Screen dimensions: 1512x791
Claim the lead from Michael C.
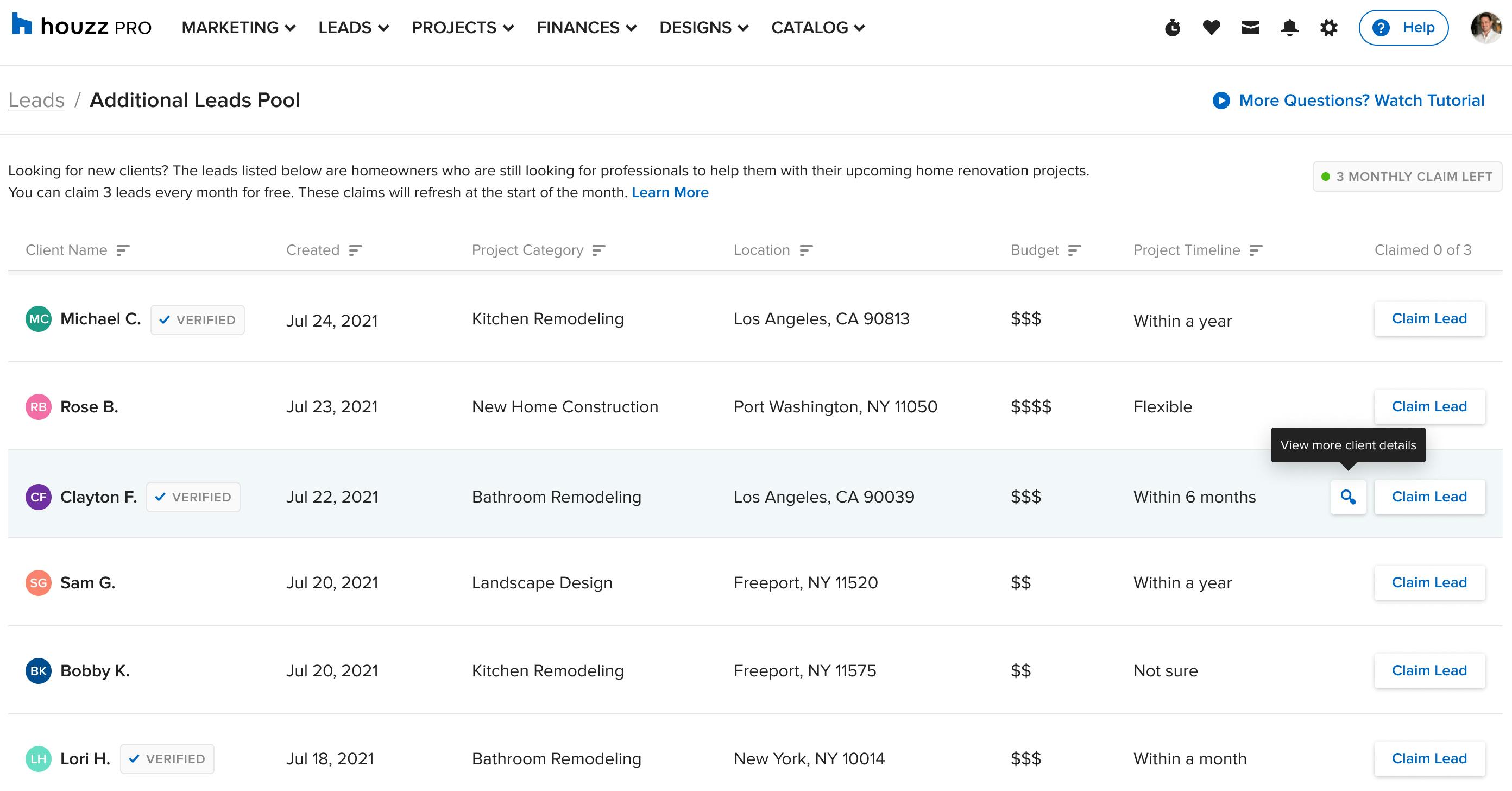click(x=1429, y=319)
